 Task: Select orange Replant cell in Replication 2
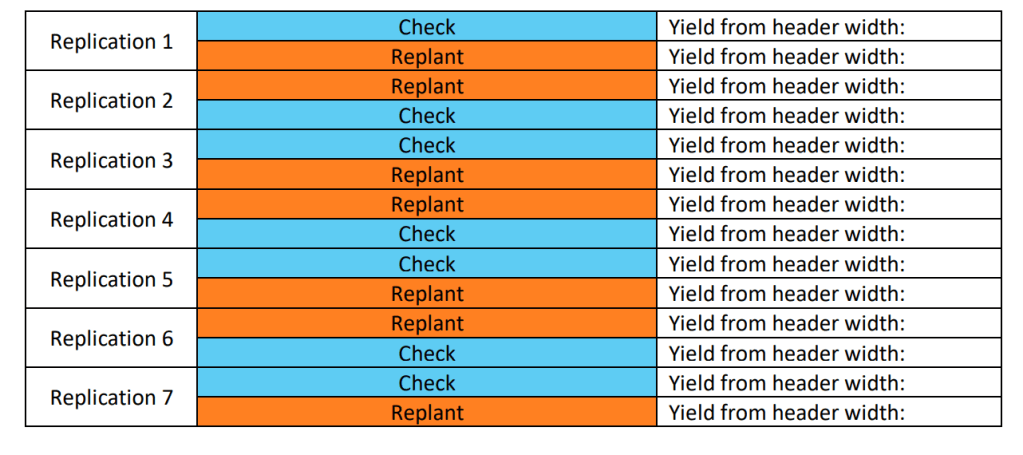click(427, 86)
